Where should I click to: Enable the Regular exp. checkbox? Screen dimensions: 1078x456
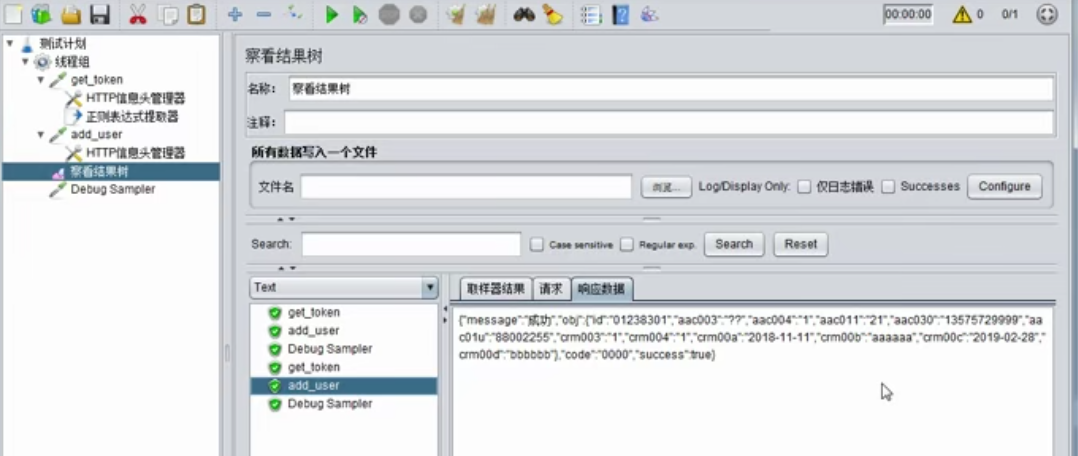tap(626, 244)
